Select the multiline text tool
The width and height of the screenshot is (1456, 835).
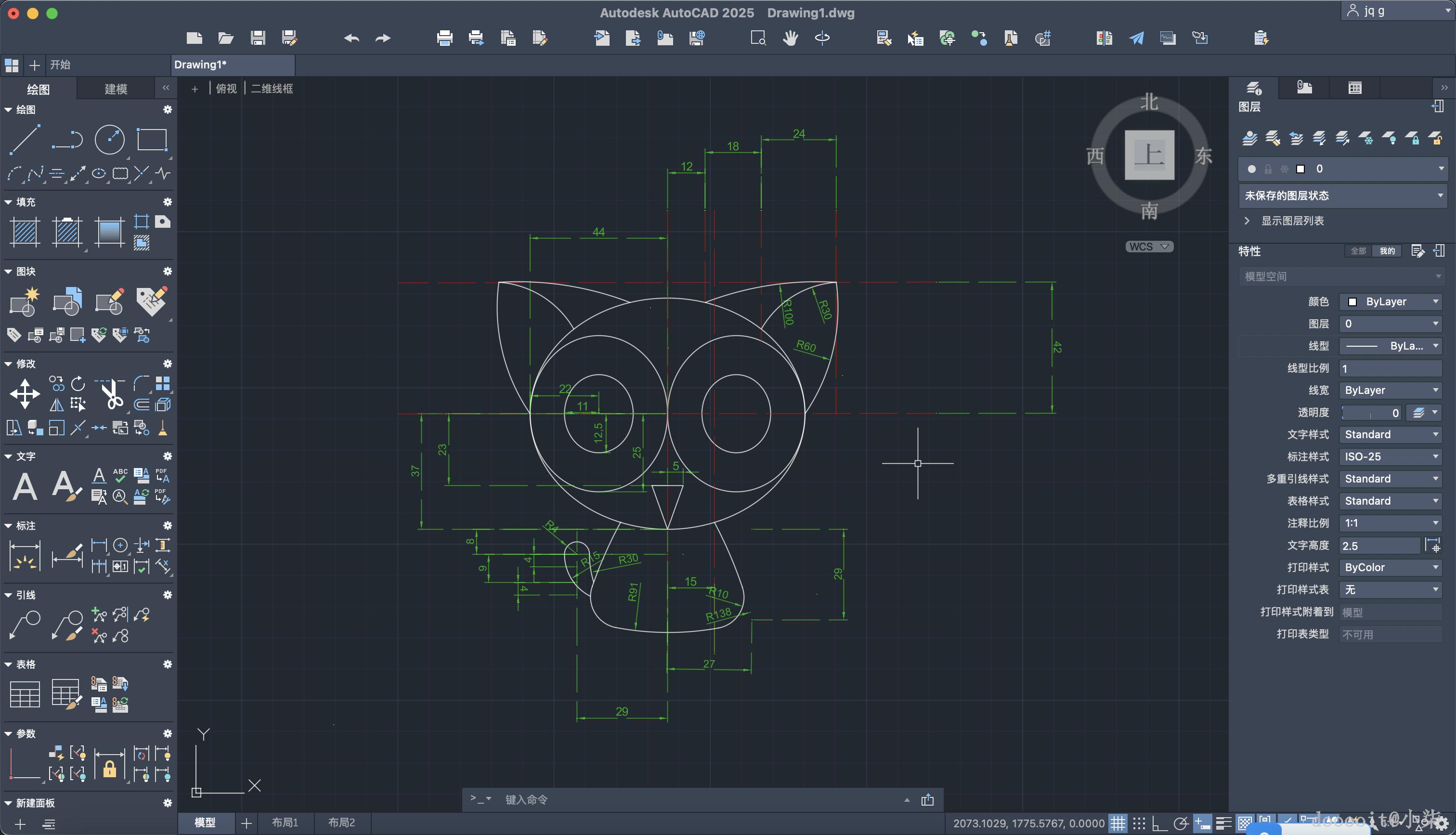pos(25,486)
